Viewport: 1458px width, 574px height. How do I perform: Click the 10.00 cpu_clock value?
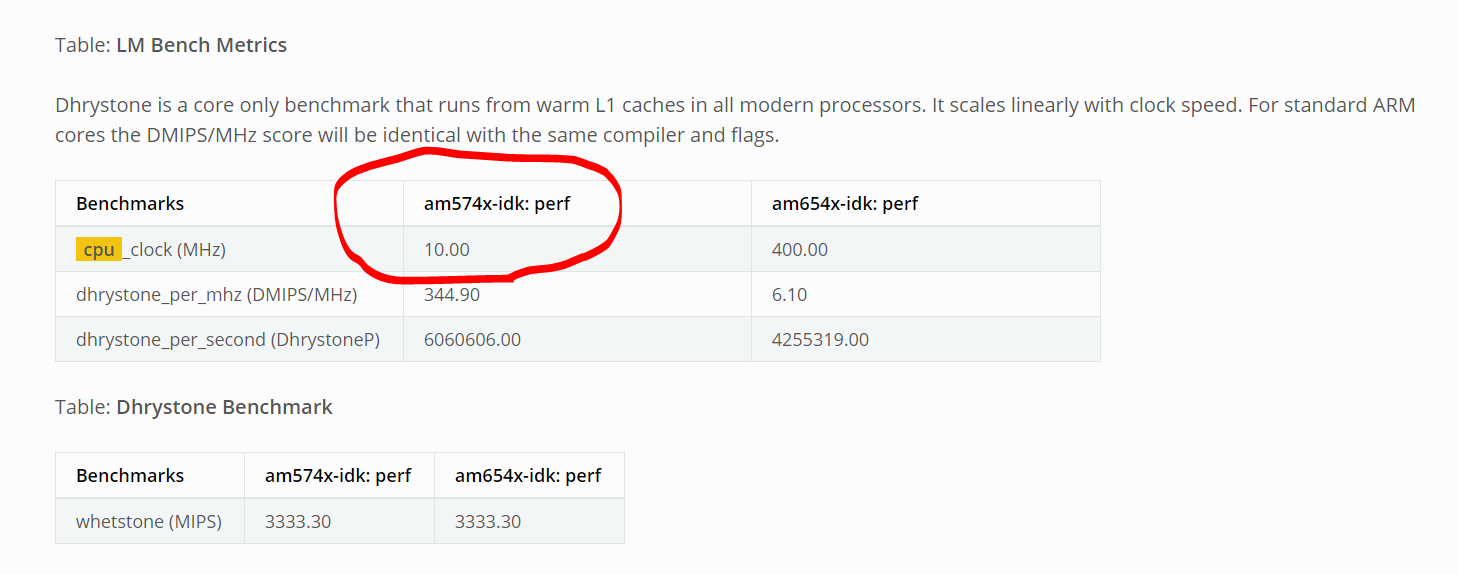(447, 250)
